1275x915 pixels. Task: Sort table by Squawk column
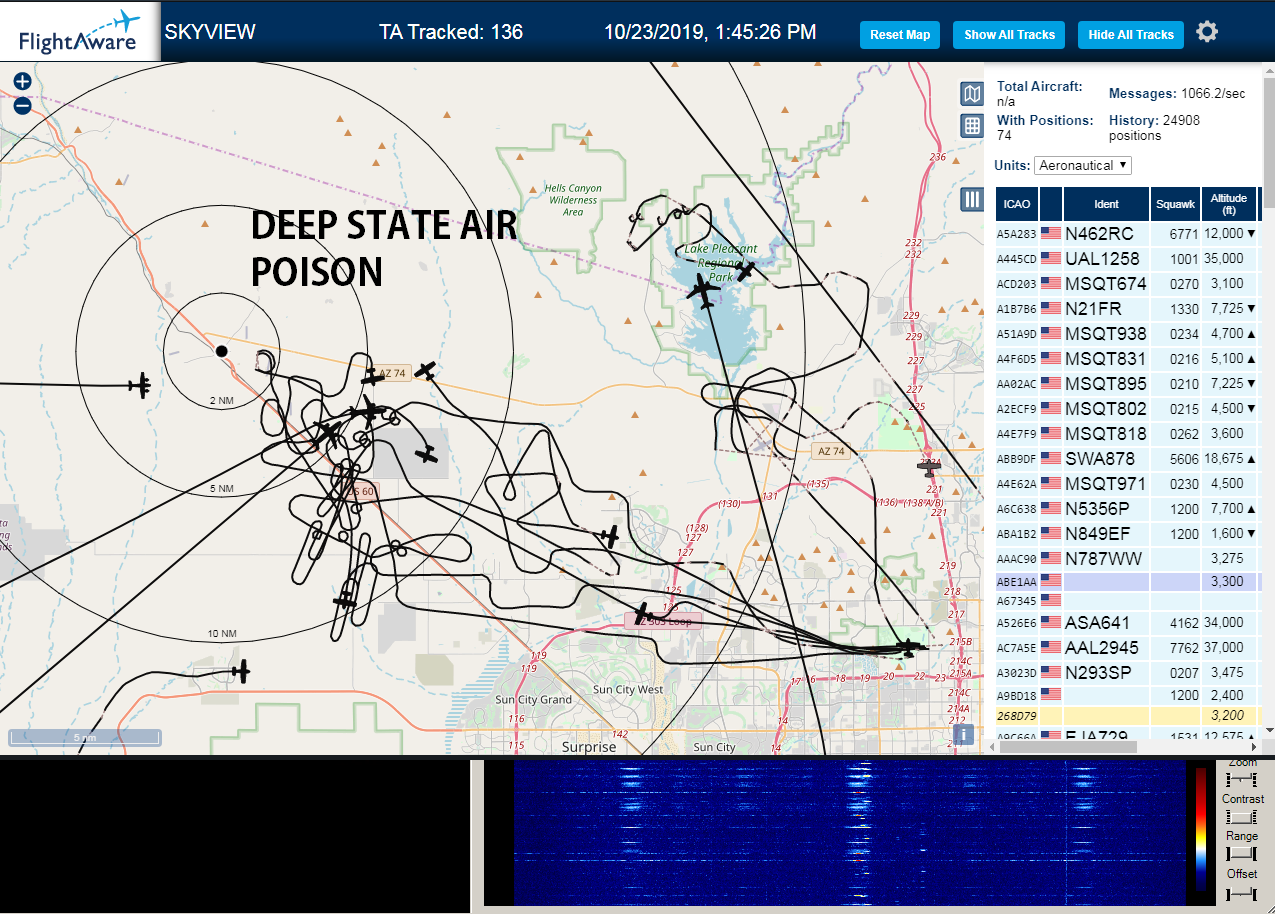click(1174, 204)
